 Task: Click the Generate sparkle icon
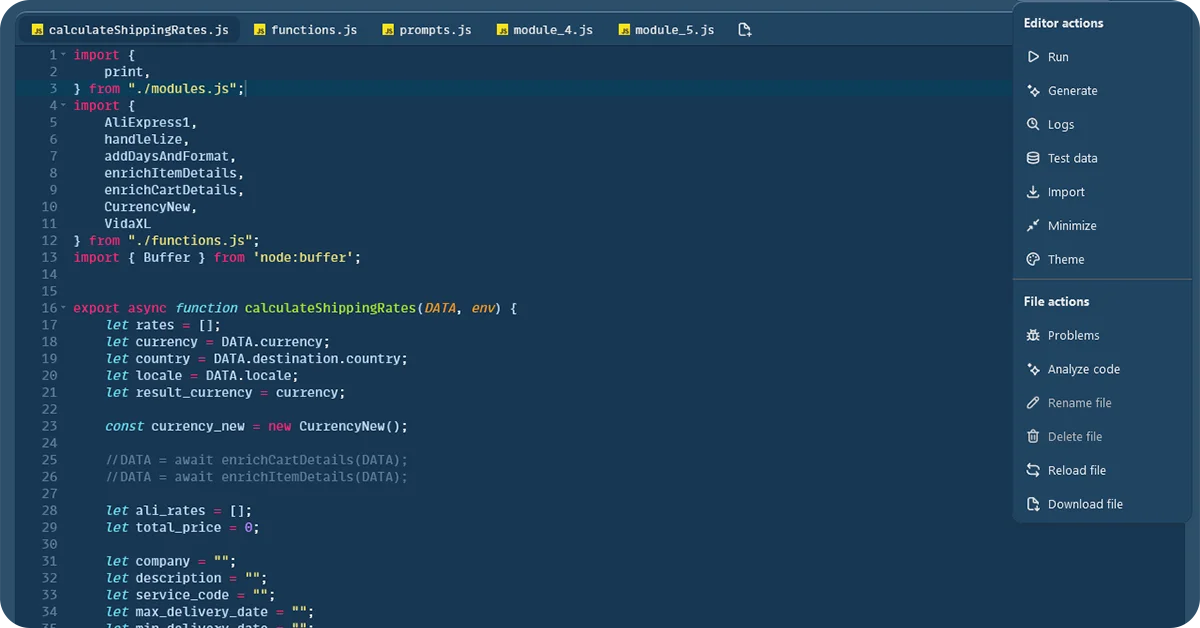coord(1033,91)
